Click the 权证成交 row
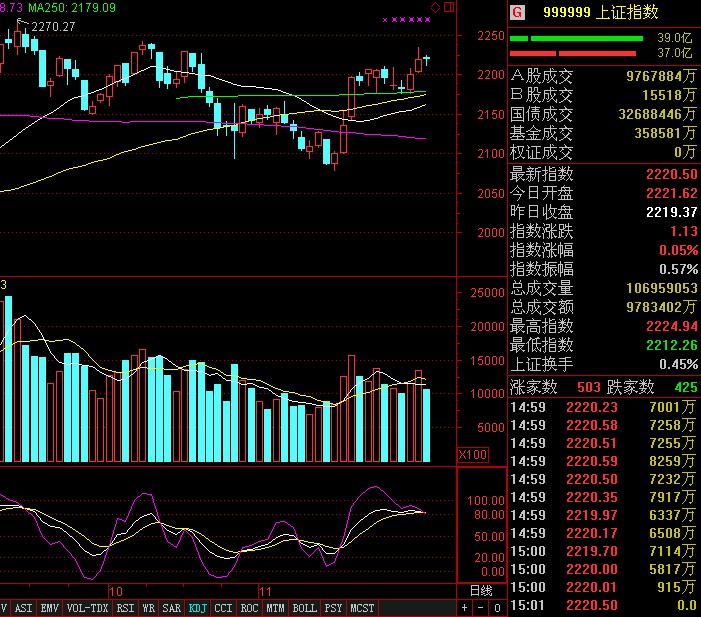 (604, 152)
